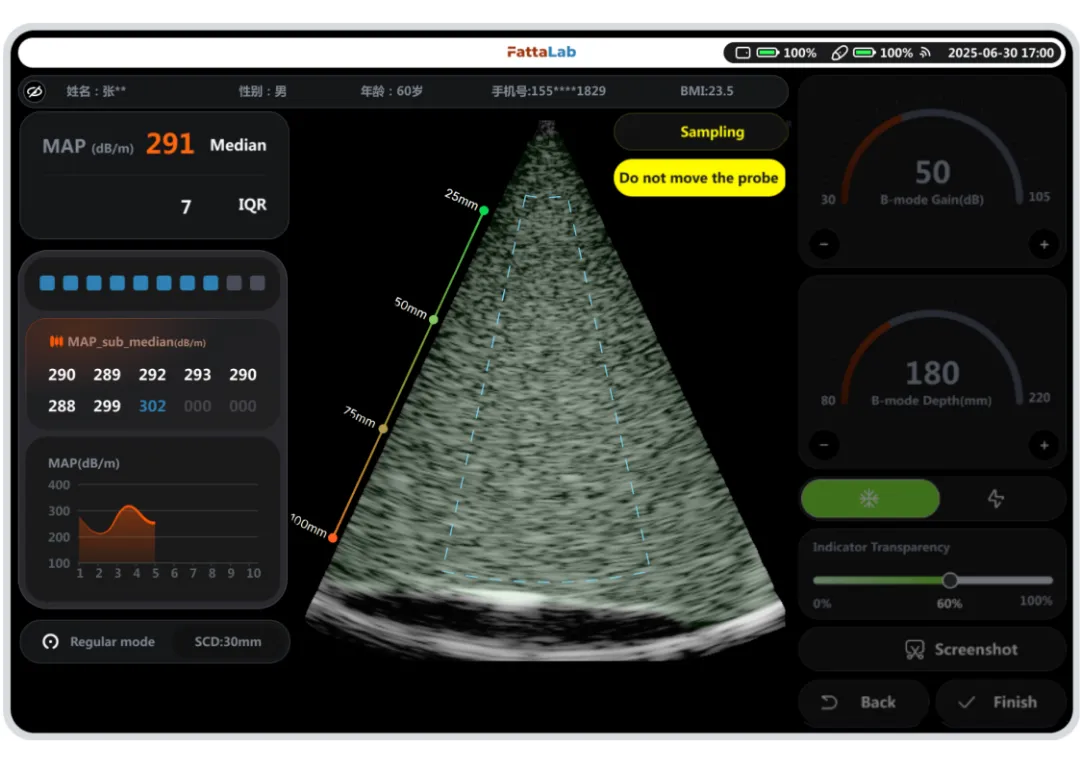1080x763 pixels.
Task: Decrease B-mode Gain with minus button
Action: coord(824,244)
